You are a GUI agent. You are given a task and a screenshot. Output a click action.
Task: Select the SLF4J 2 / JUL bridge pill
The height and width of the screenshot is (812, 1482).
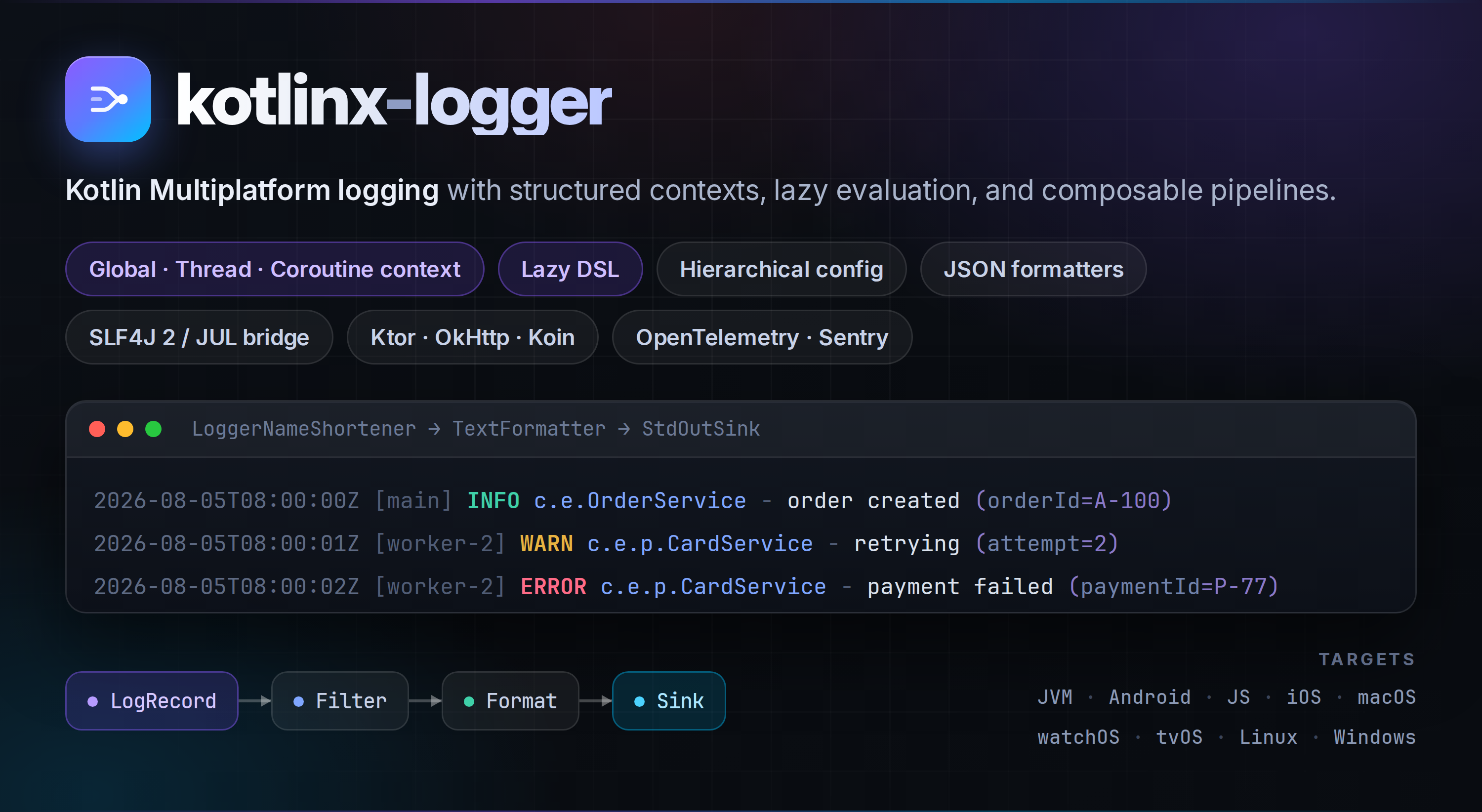click(x=199, y=337)
